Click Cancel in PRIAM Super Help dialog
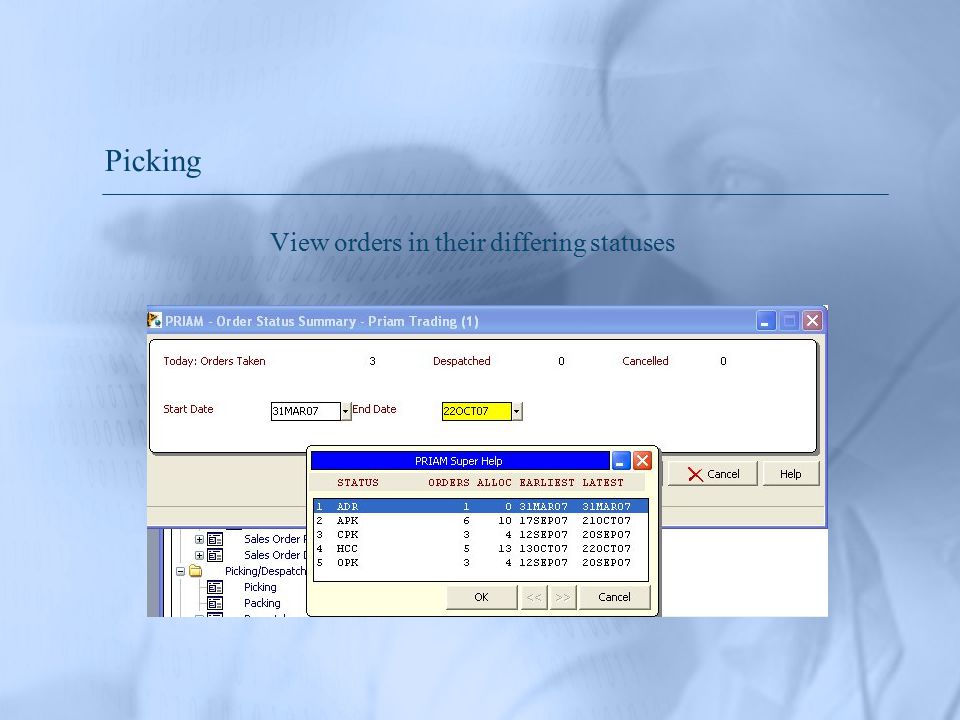The height and width of the screenshot is (720, 960). click(x=614, y=597)
